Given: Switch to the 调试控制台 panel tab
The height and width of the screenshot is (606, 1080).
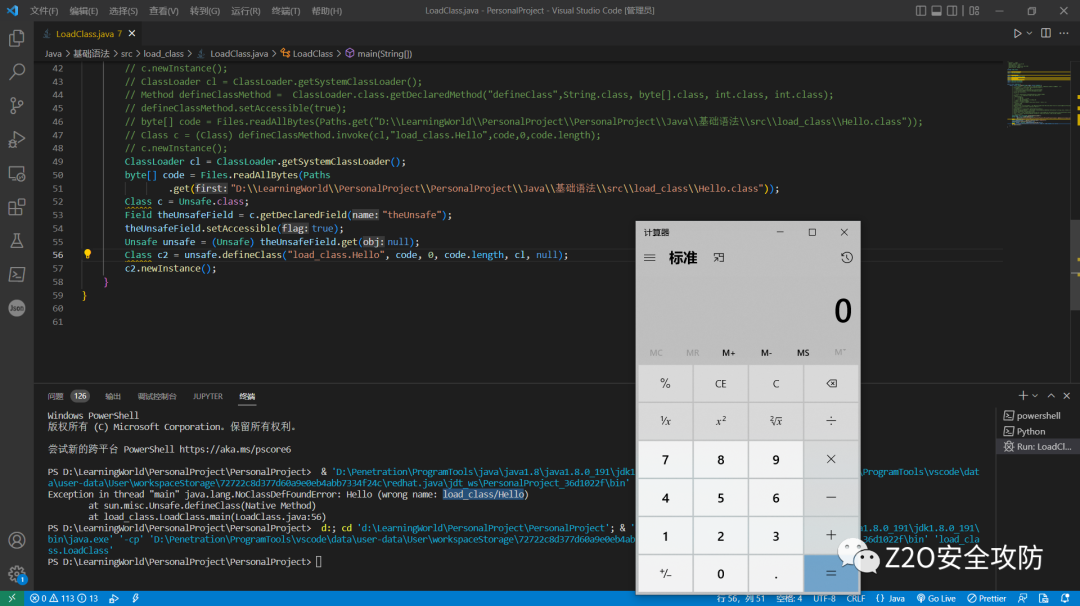Looking at the screenshot, I should point(157,396).
